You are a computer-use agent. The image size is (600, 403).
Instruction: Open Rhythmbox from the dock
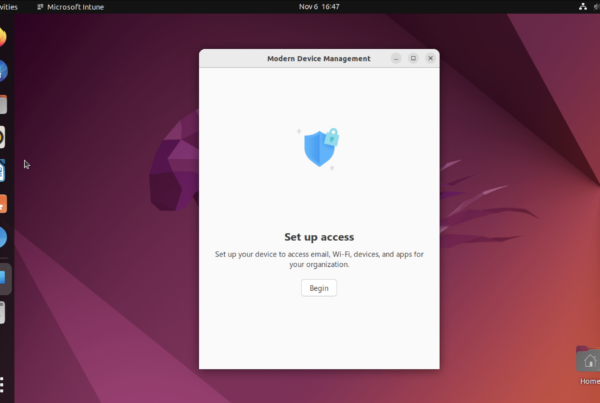tap(2, 137)
